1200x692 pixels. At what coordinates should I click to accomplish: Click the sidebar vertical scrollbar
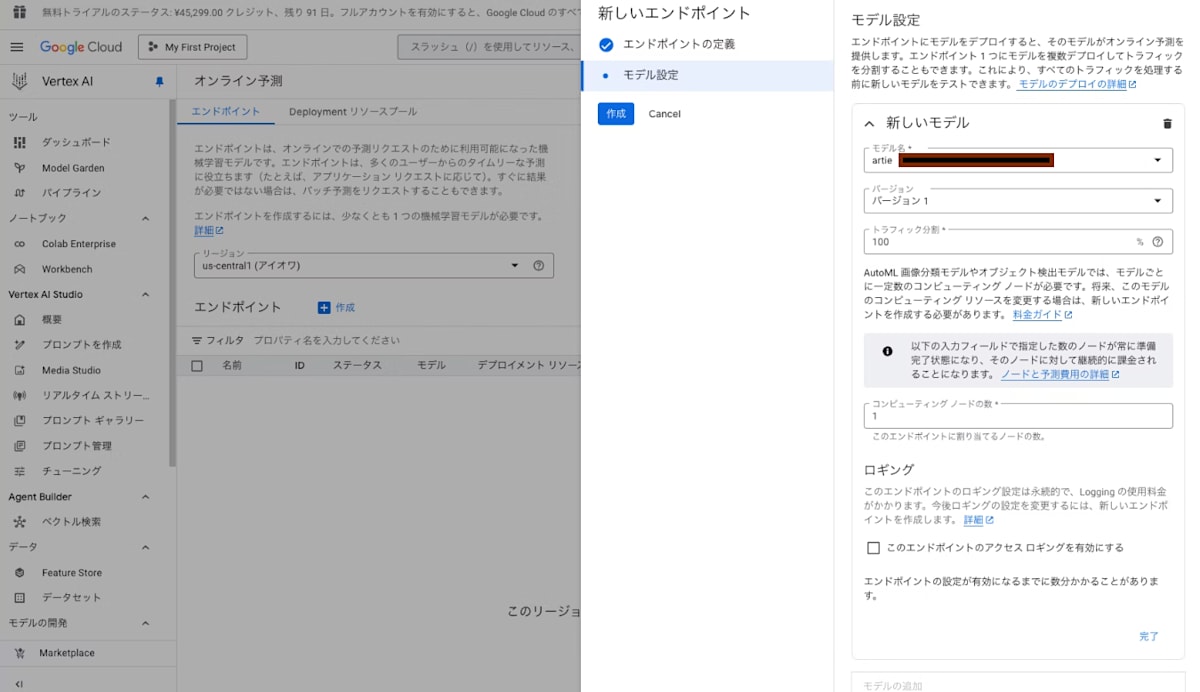click(173, 283)
